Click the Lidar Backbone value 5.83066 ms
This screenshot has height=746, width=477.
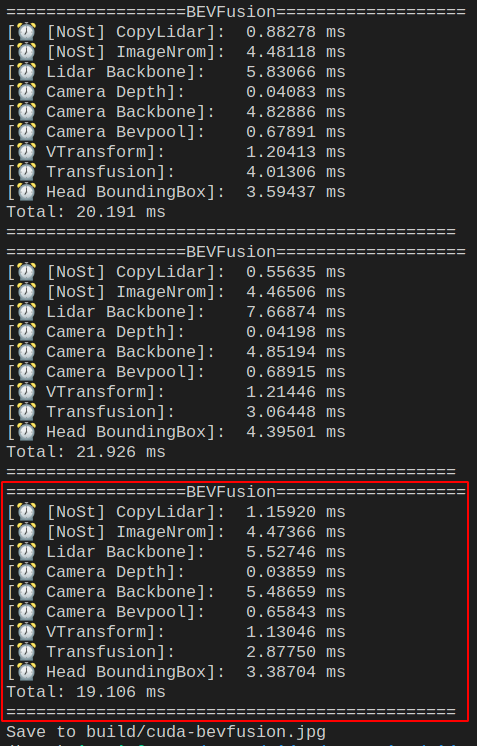pos(295,72)
